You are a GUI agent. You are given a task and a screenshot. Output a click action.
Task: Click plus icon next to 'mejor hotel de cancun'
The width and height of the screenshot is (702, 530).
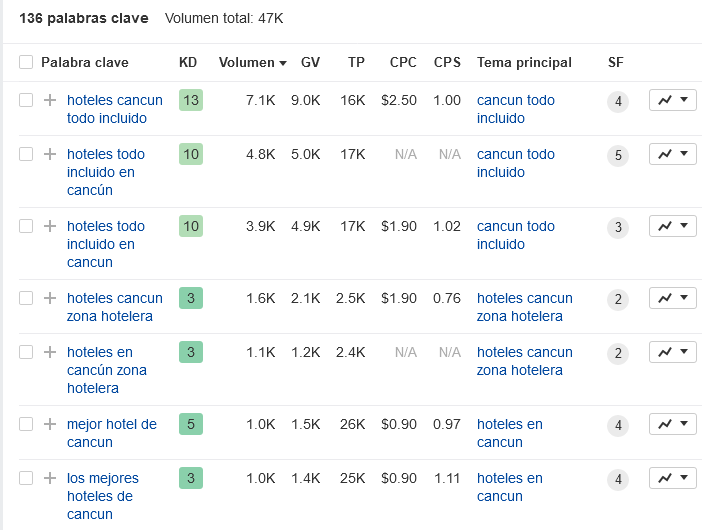50,424
